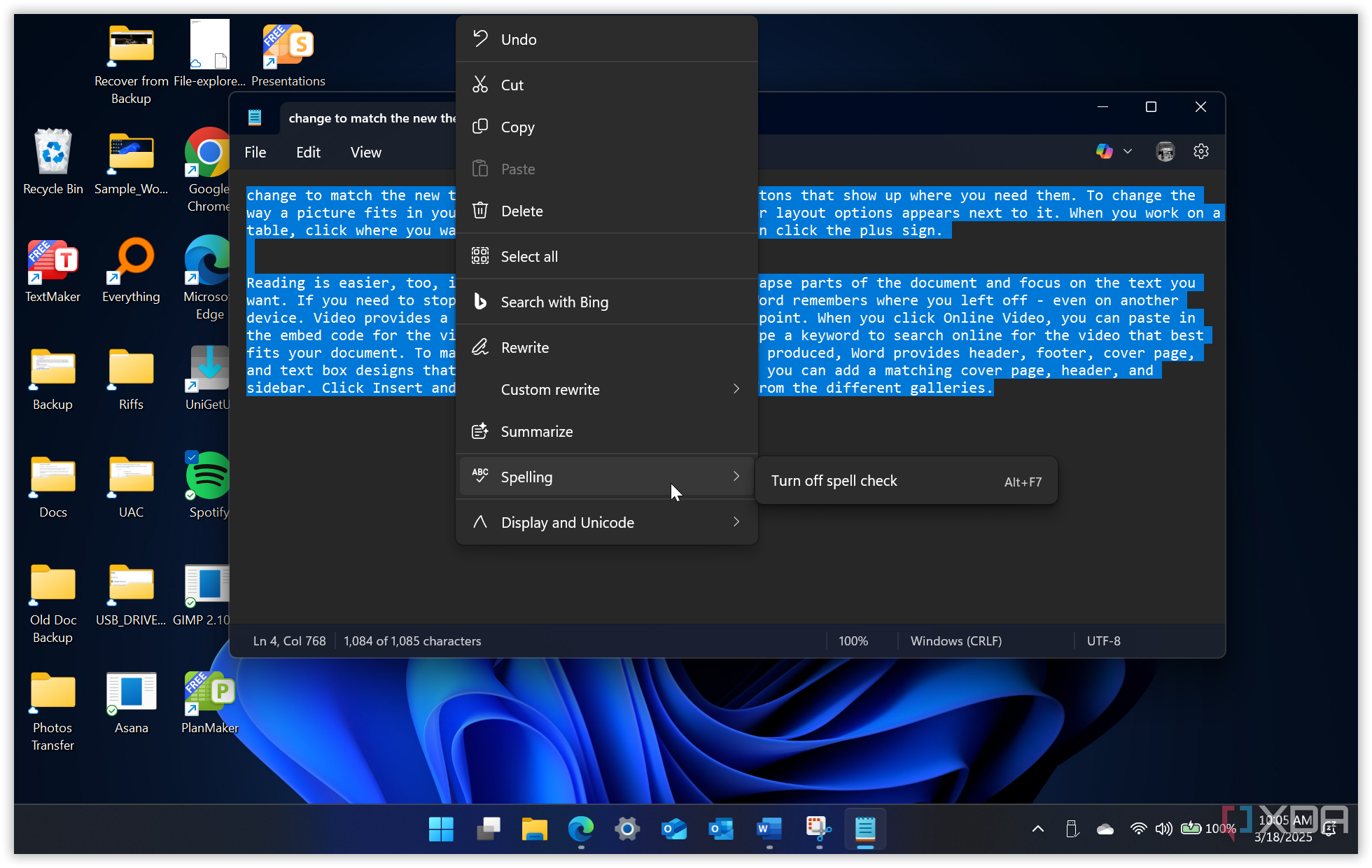Click Turn off spell check
Viewport: 1372px width, 868px height.
point(906,481)
